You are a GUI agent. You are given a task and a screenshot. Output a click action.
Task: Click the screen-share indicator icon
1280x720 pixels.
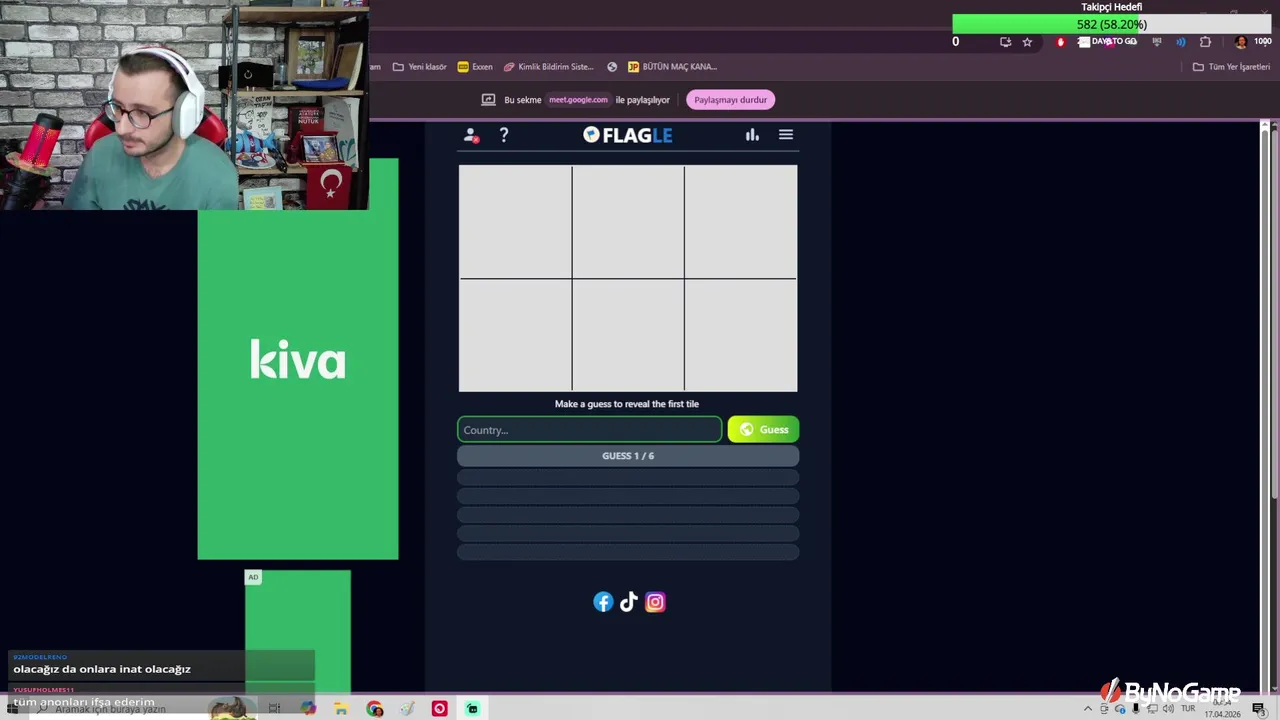[x=488, y=100]
